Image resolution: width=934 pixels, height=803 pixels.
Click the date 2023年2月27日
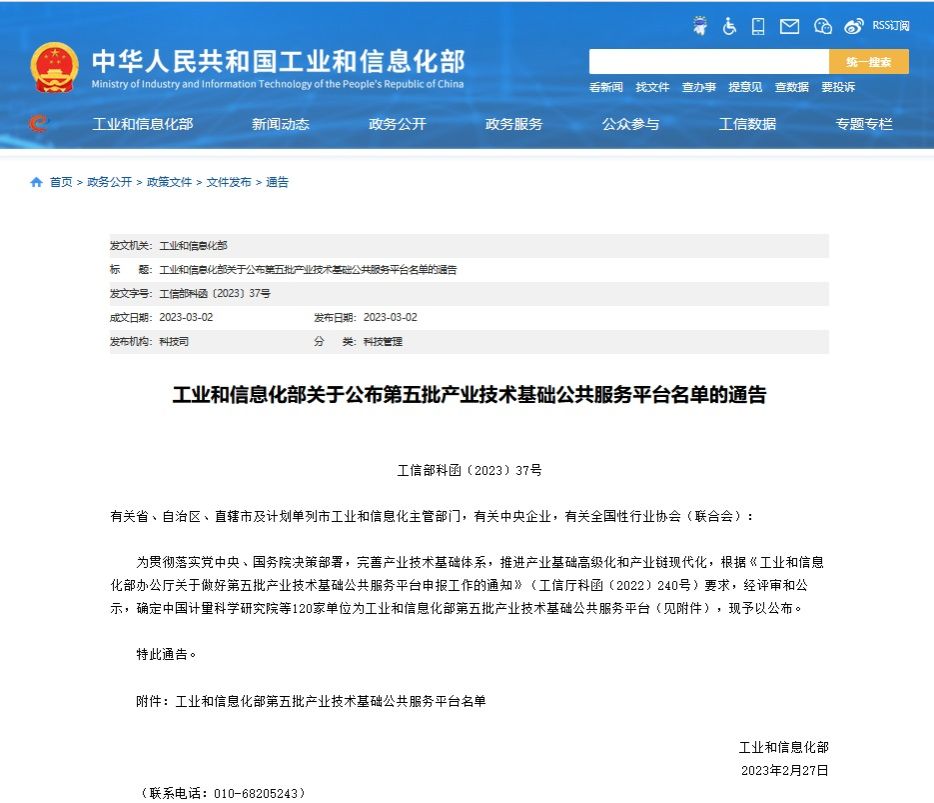pos(784,771)
